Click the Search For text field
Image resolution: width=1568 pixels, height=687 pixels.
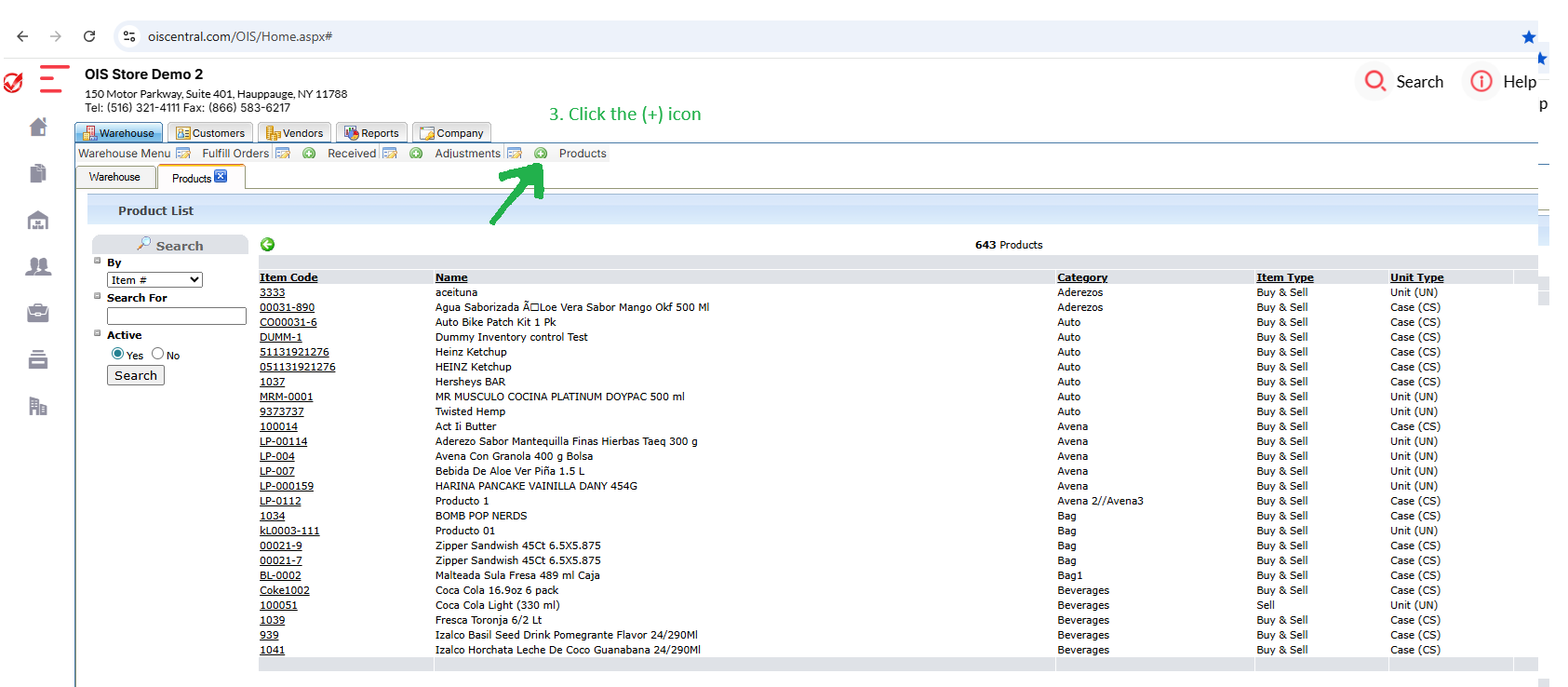coord(177,317)
